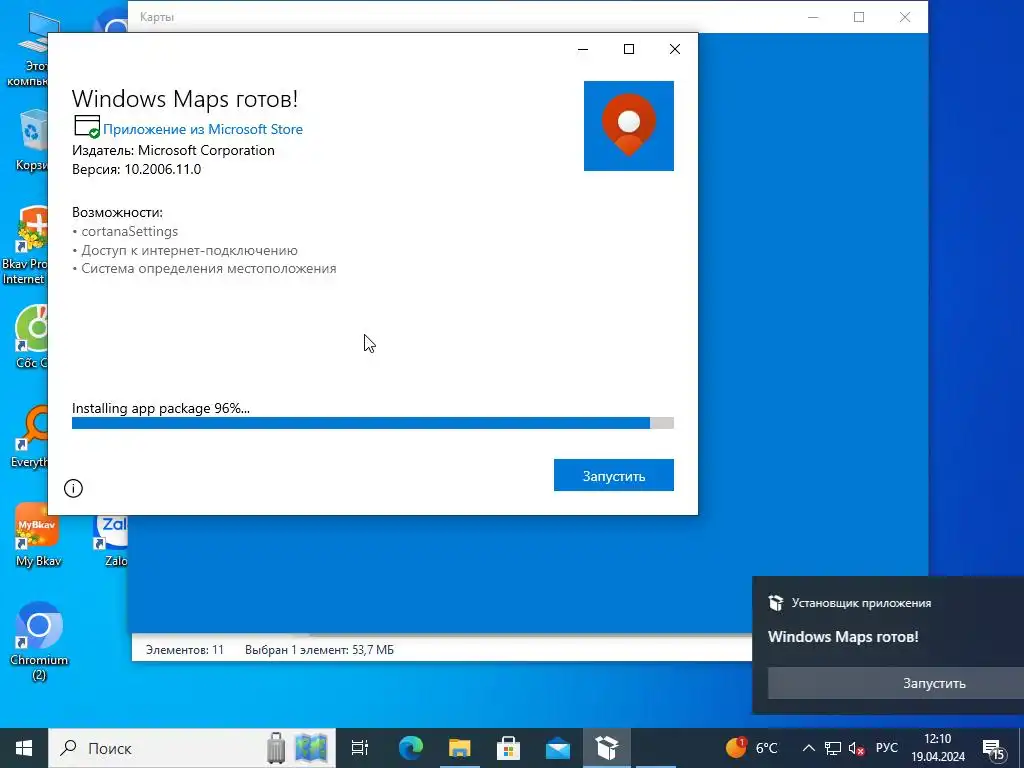
Task: Click Выбран 1 элемент: 53,7 МБ status text
Action: click(319, 650)
